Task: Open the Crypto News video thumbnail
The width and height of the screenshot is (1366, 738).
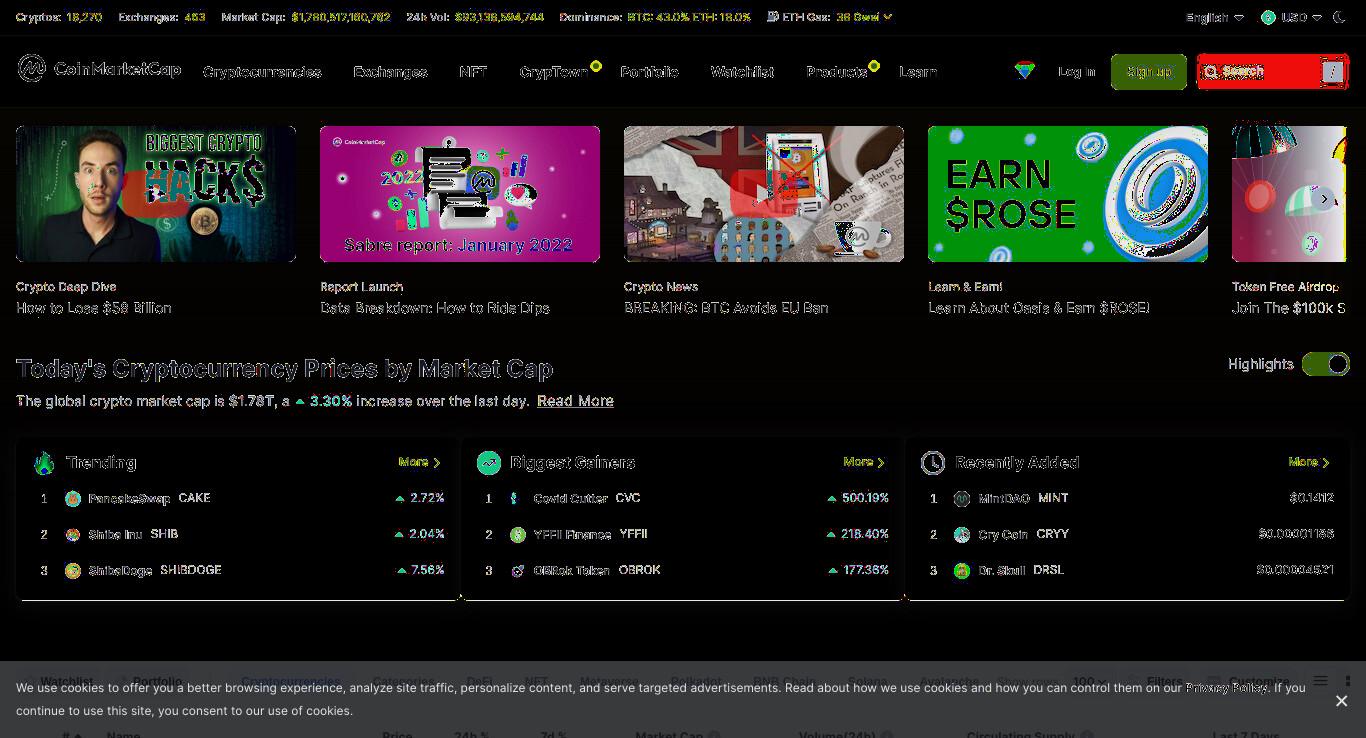Action: 764,194
